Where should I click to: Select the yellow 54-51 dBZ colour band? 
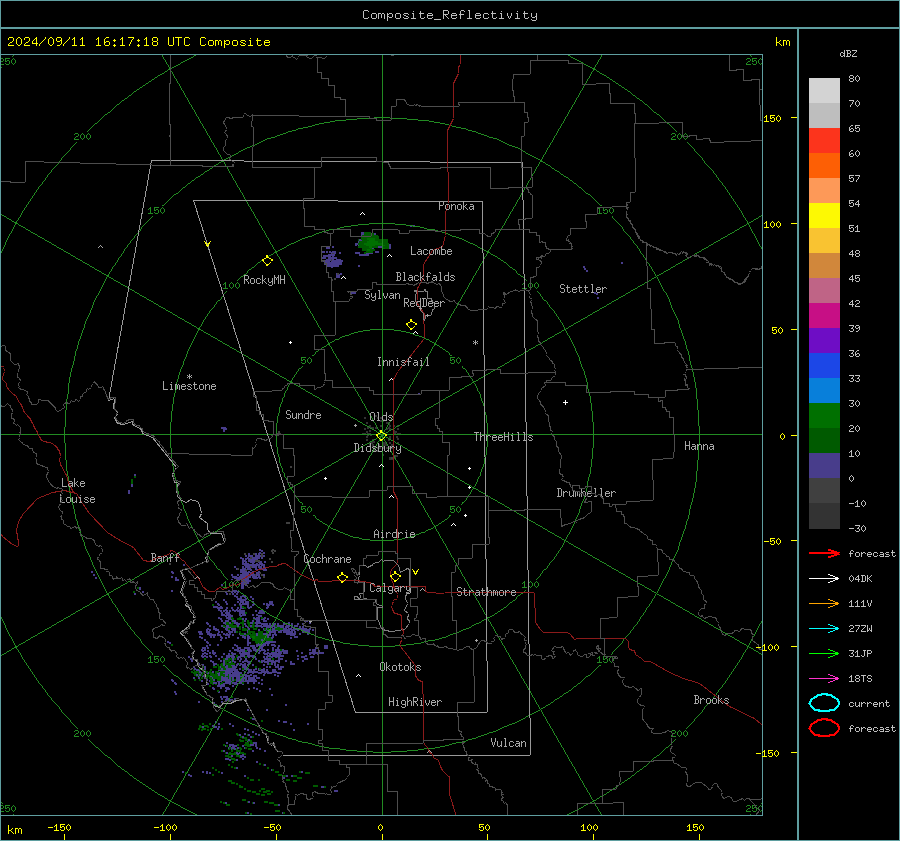(x=824, y=216)
